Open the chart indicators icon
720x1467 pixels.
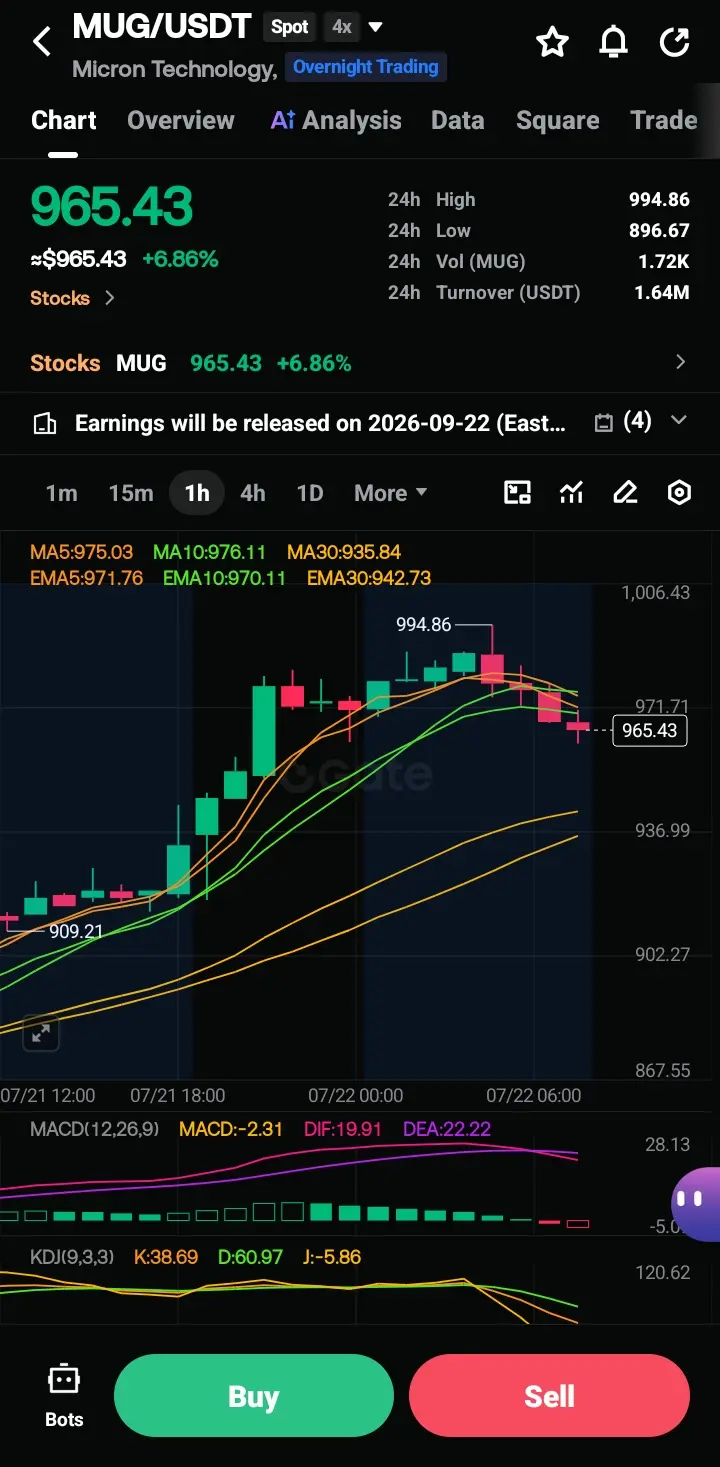571,492
